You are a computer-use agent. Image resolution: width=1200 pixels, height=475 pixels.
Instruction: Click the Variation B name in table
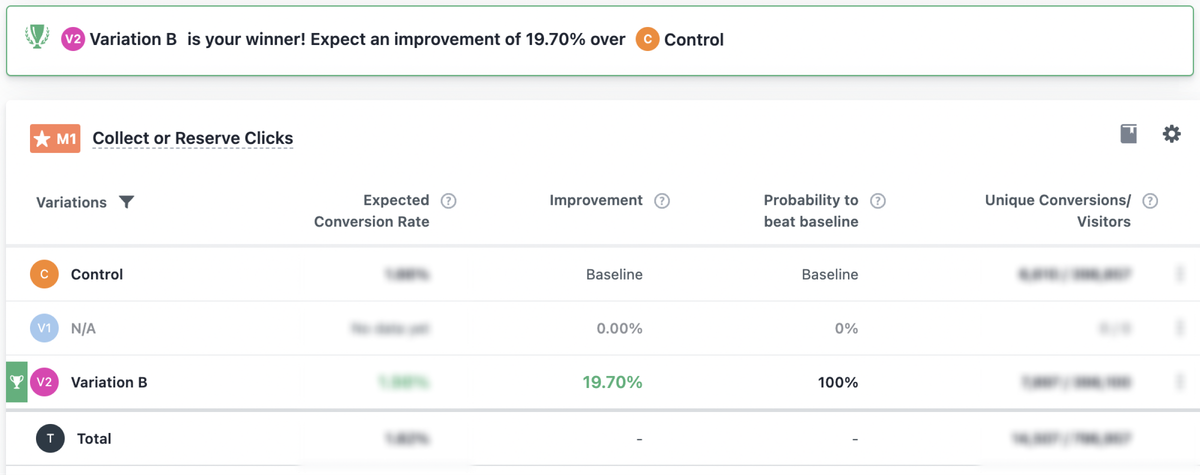tap(109, 382)
